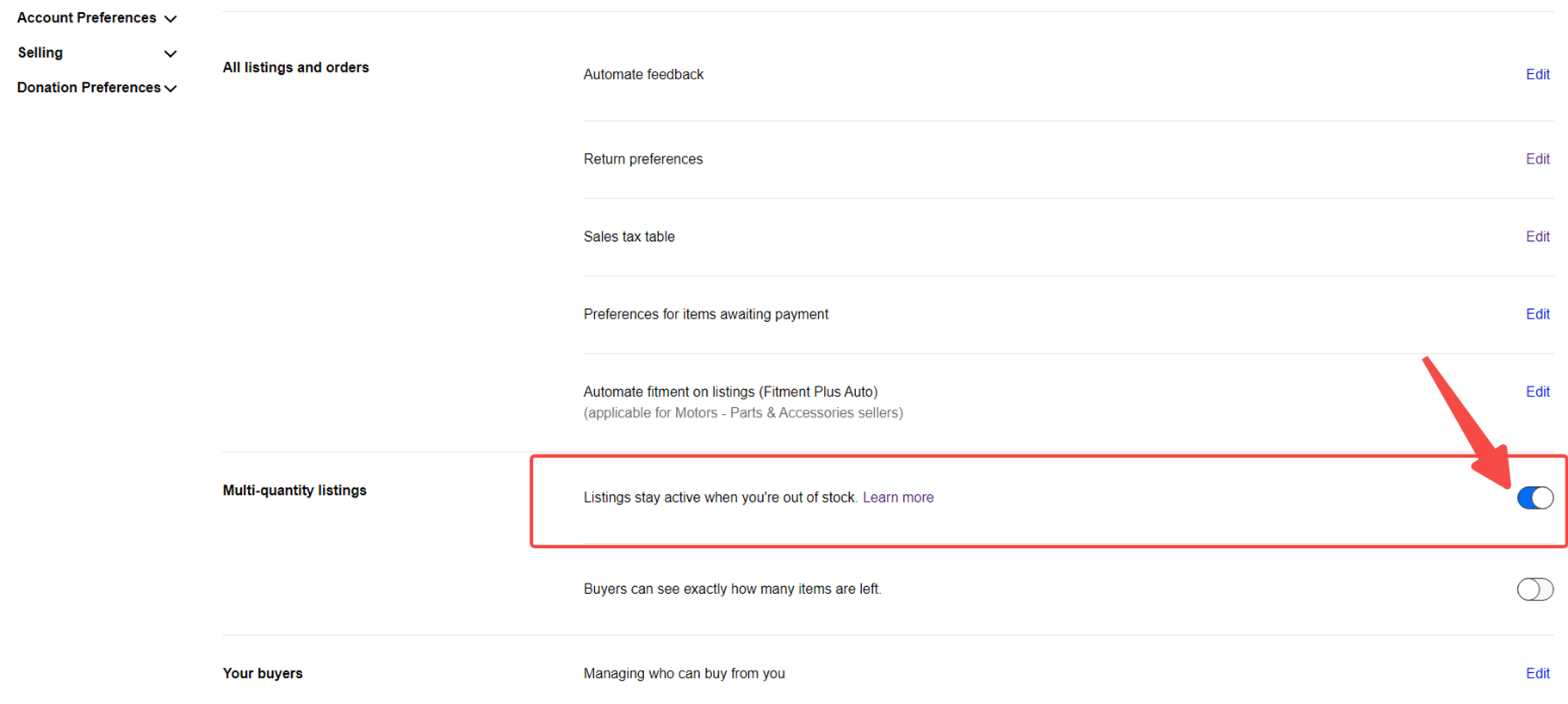Expand the Account Preferences chevron
Viewport: 1568px width, 704px height.
tap(170, 19)
